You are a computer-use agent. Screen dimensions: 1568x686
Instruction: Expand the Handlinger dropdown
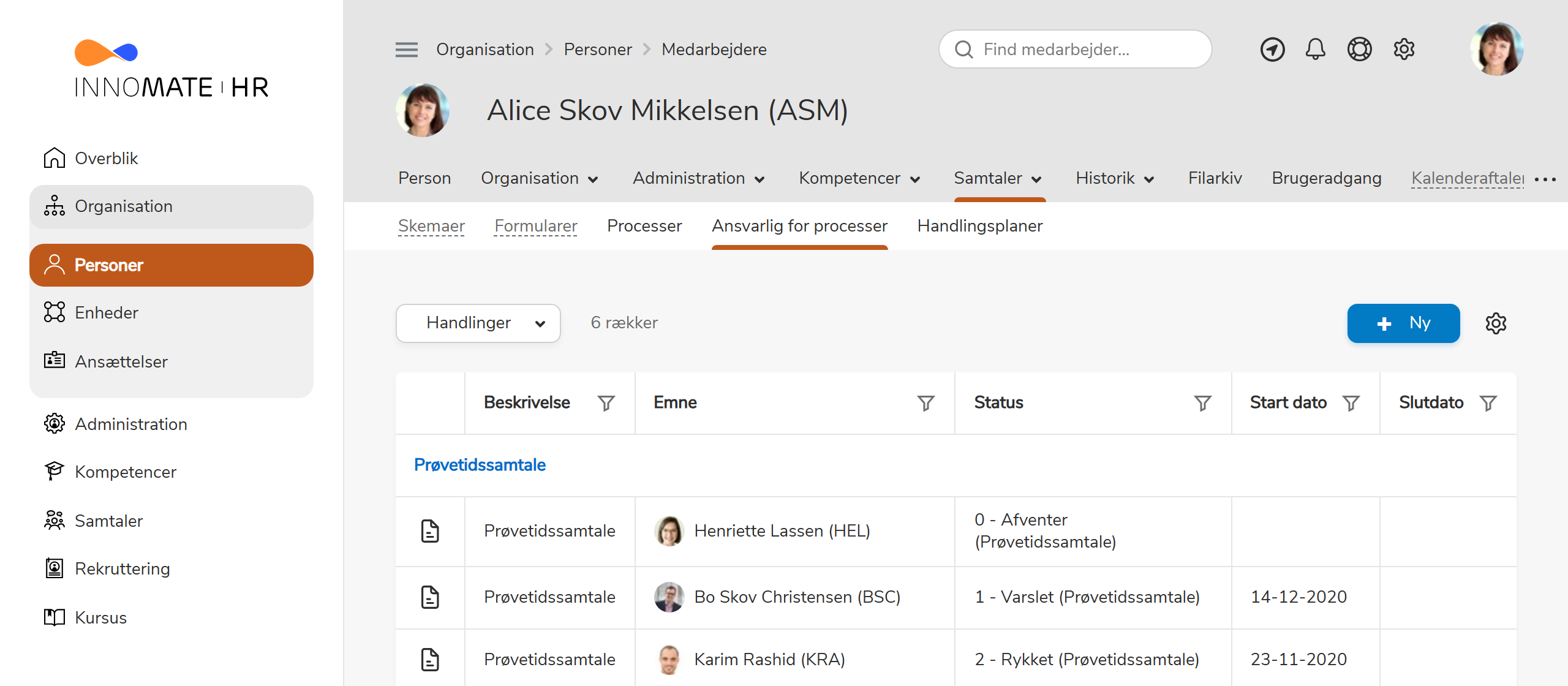[x=478, y=323]
